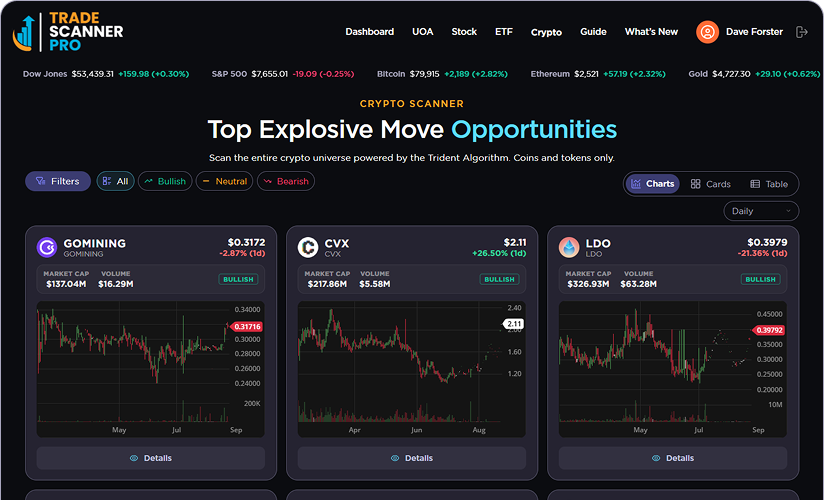
Task: Click the eye icon in LDO Details
Action: coord(656,458)
